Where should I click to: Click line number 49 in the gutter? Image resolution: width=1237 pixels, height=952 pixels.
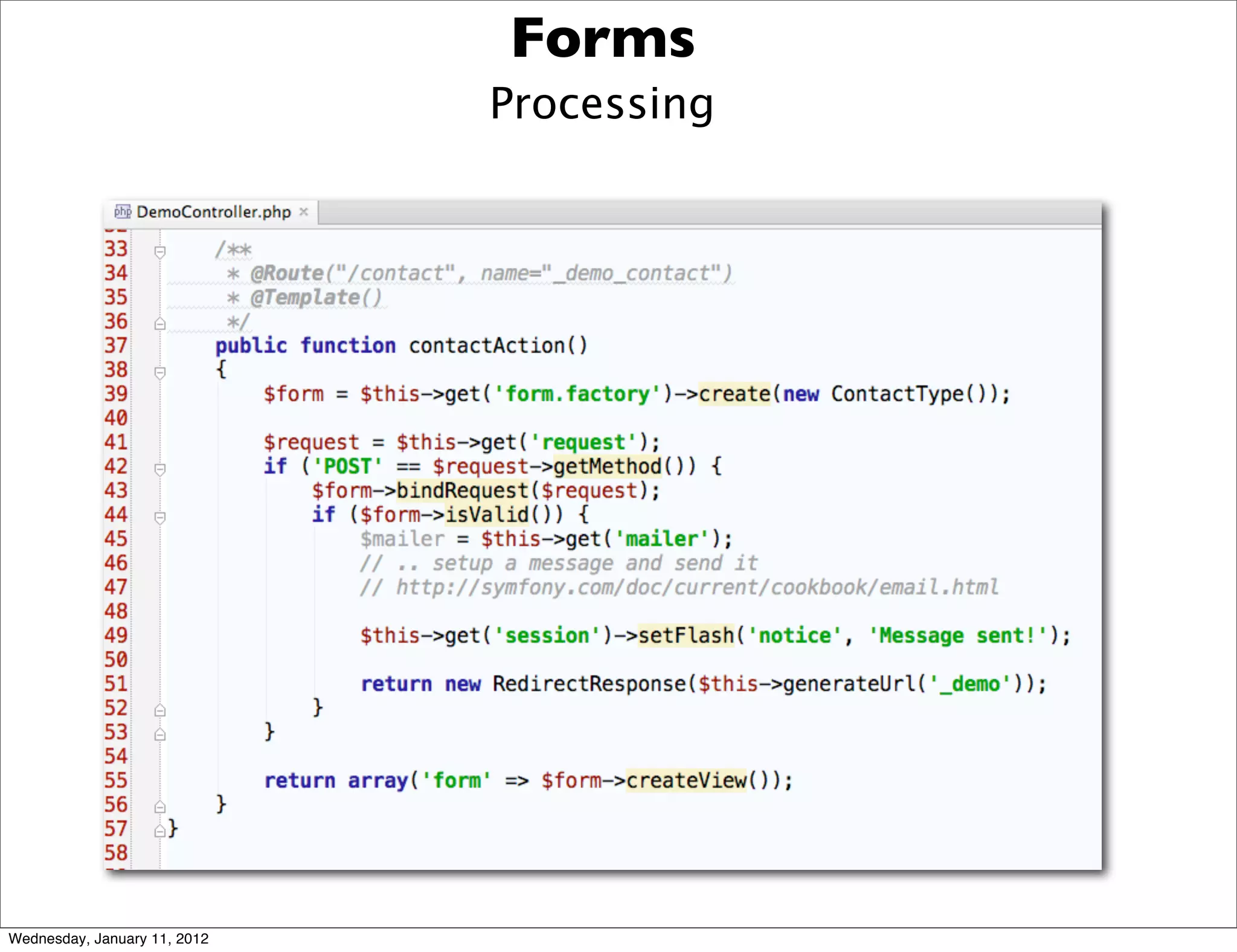click(x=116, y=635)
